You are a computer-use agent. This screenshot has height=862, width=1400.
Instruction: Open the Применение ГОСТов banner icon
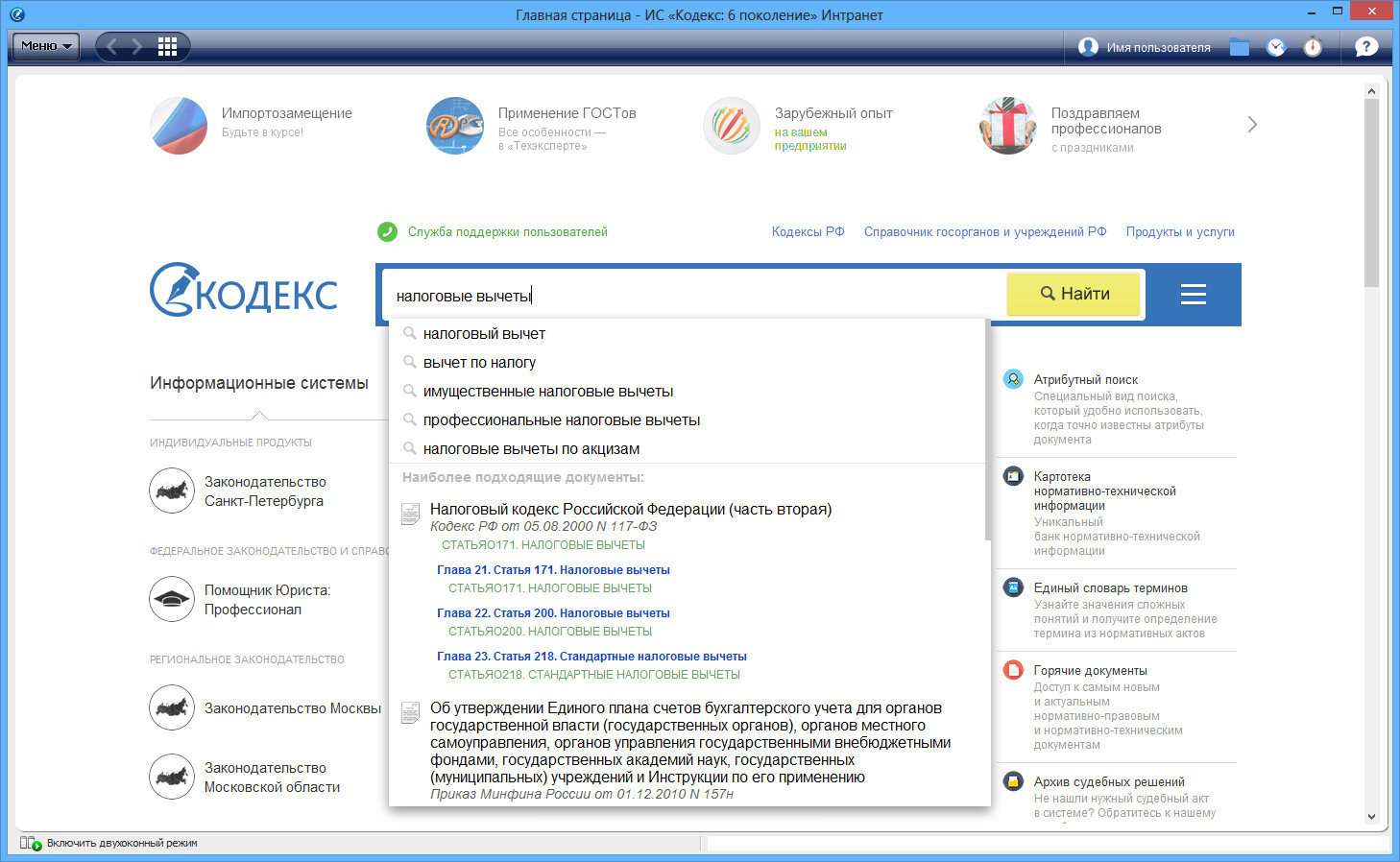(x=455, y=126)
